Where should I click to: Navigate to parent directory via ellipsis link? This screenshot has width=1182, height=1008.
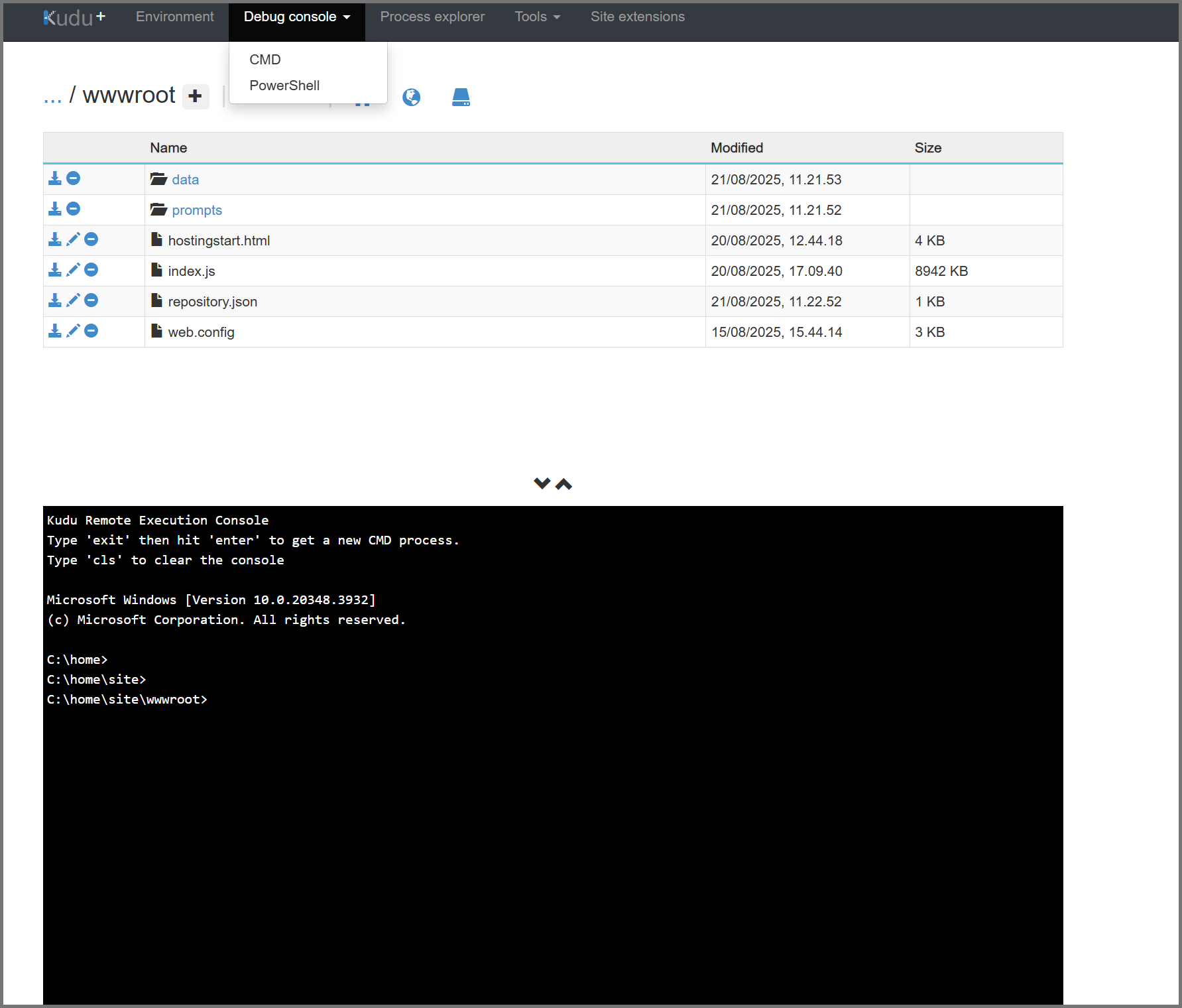[x=52, y=97]
